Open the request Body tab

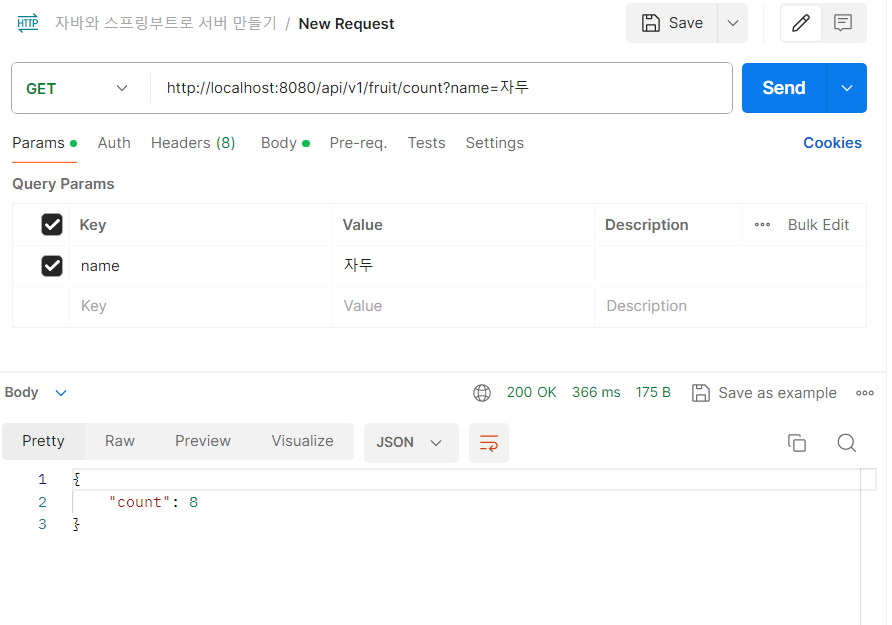[x=285, y=143]
